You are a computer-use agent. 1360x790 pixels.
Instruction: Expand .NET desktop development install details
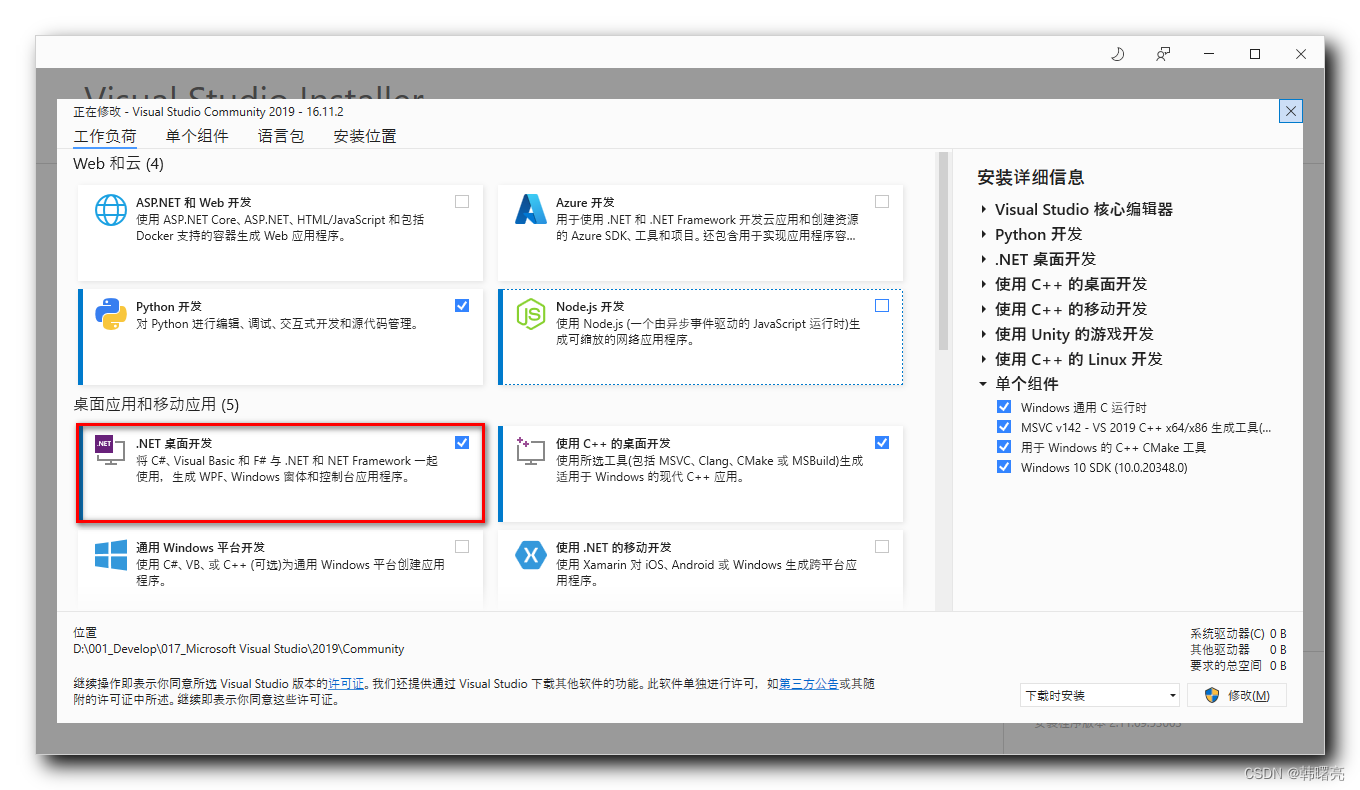point(983,259)
